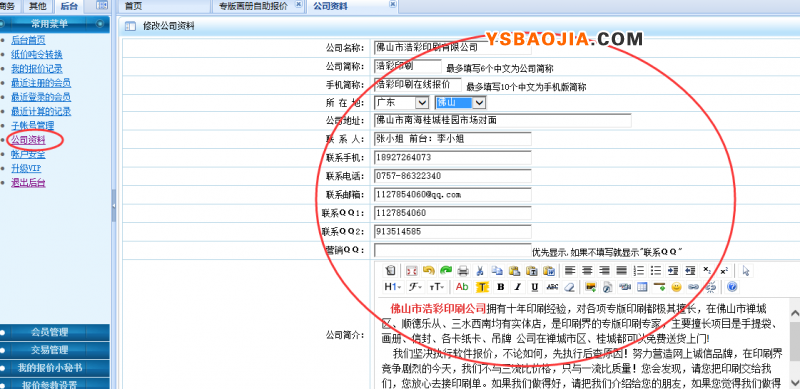Screen dimensions: 800x389
Task: Click the 营销QQ input field
Action: (x=453, y=250)
